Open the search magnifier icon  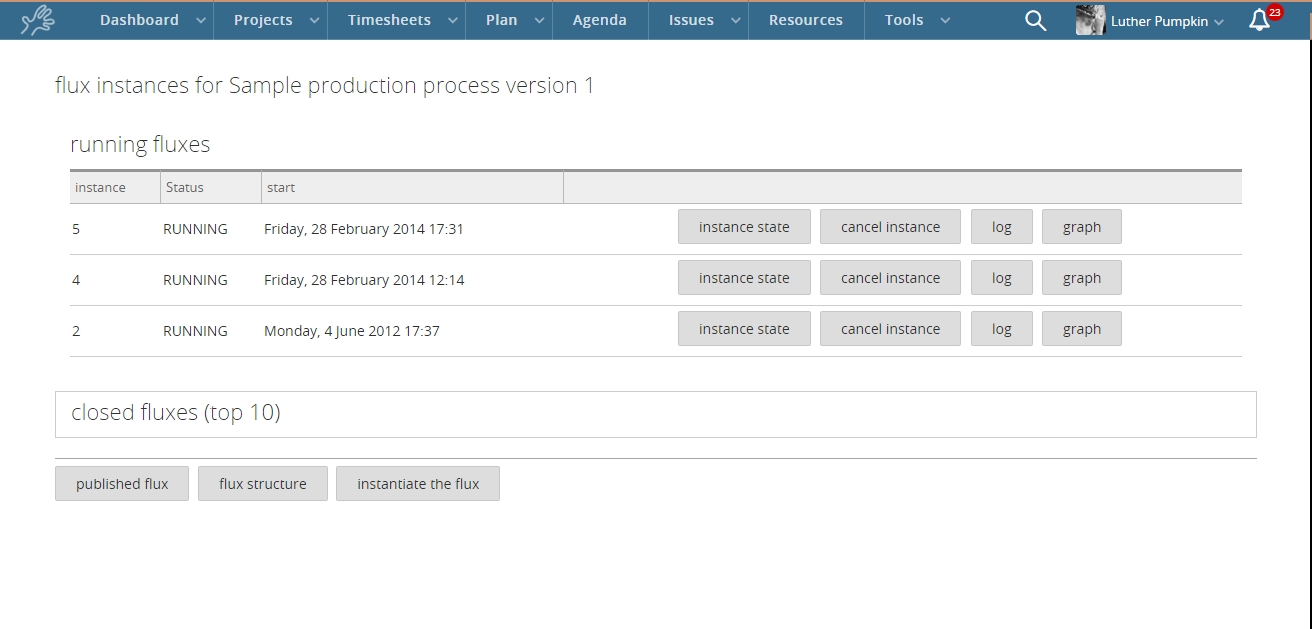tap(1036, 20)
